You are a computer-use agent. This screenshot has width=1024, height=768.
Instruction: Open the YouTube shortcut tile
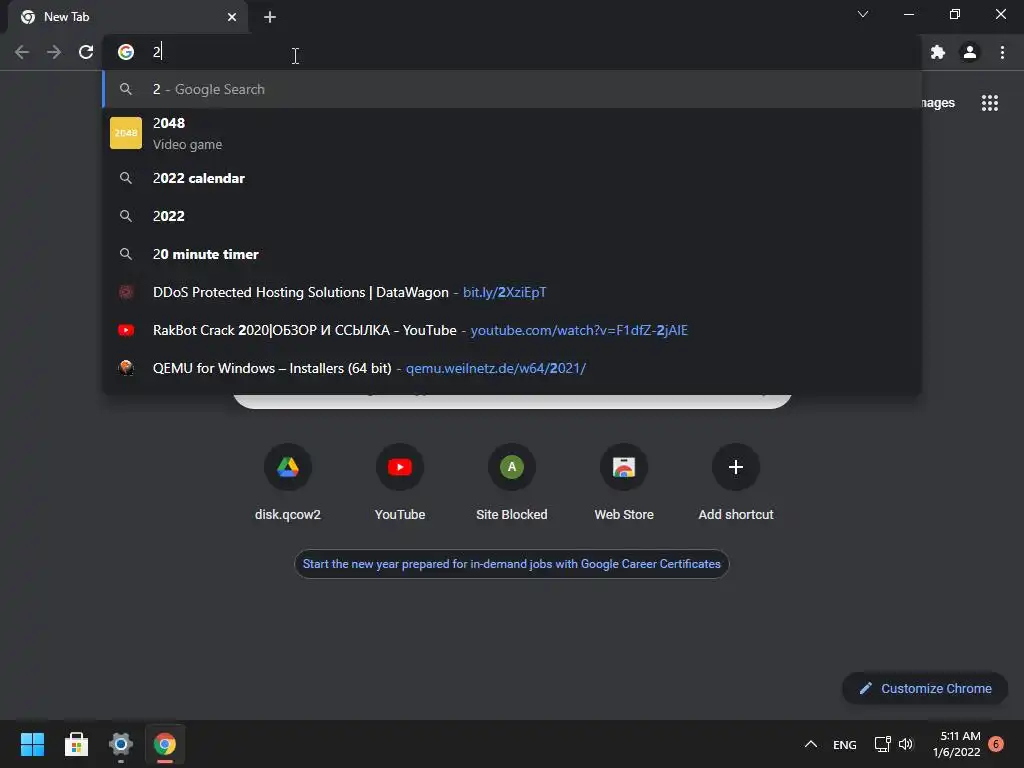pos(400,481)
